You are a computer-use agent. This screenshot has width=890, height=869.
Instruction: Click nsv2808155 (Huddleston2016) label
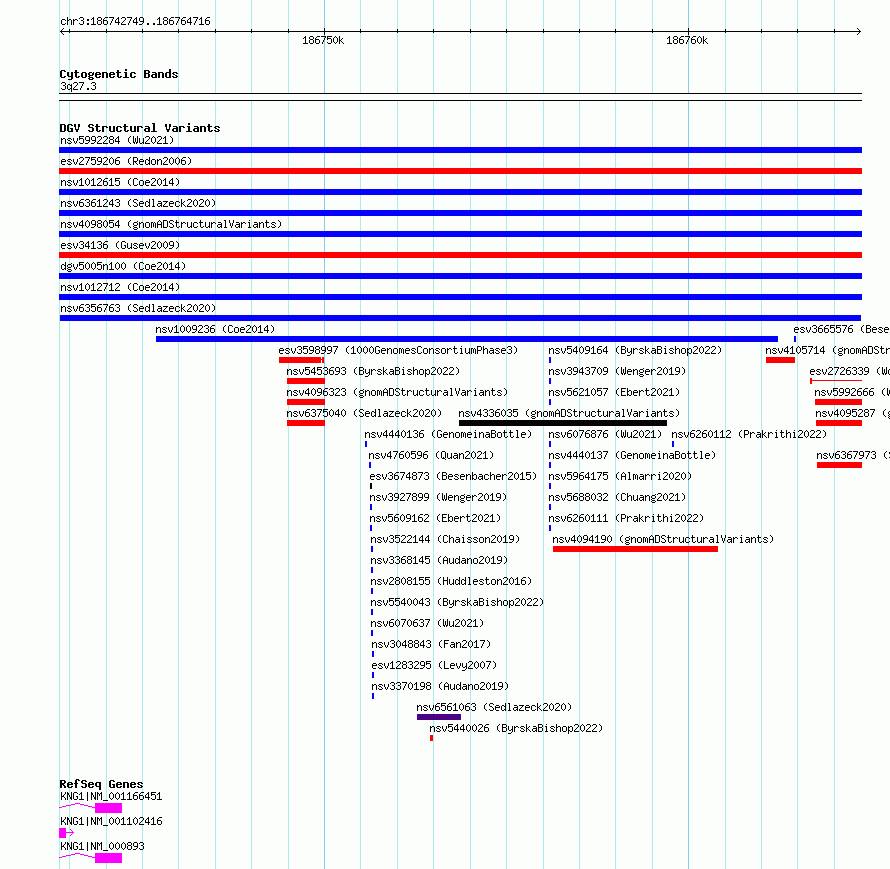[x=451, y=581]
